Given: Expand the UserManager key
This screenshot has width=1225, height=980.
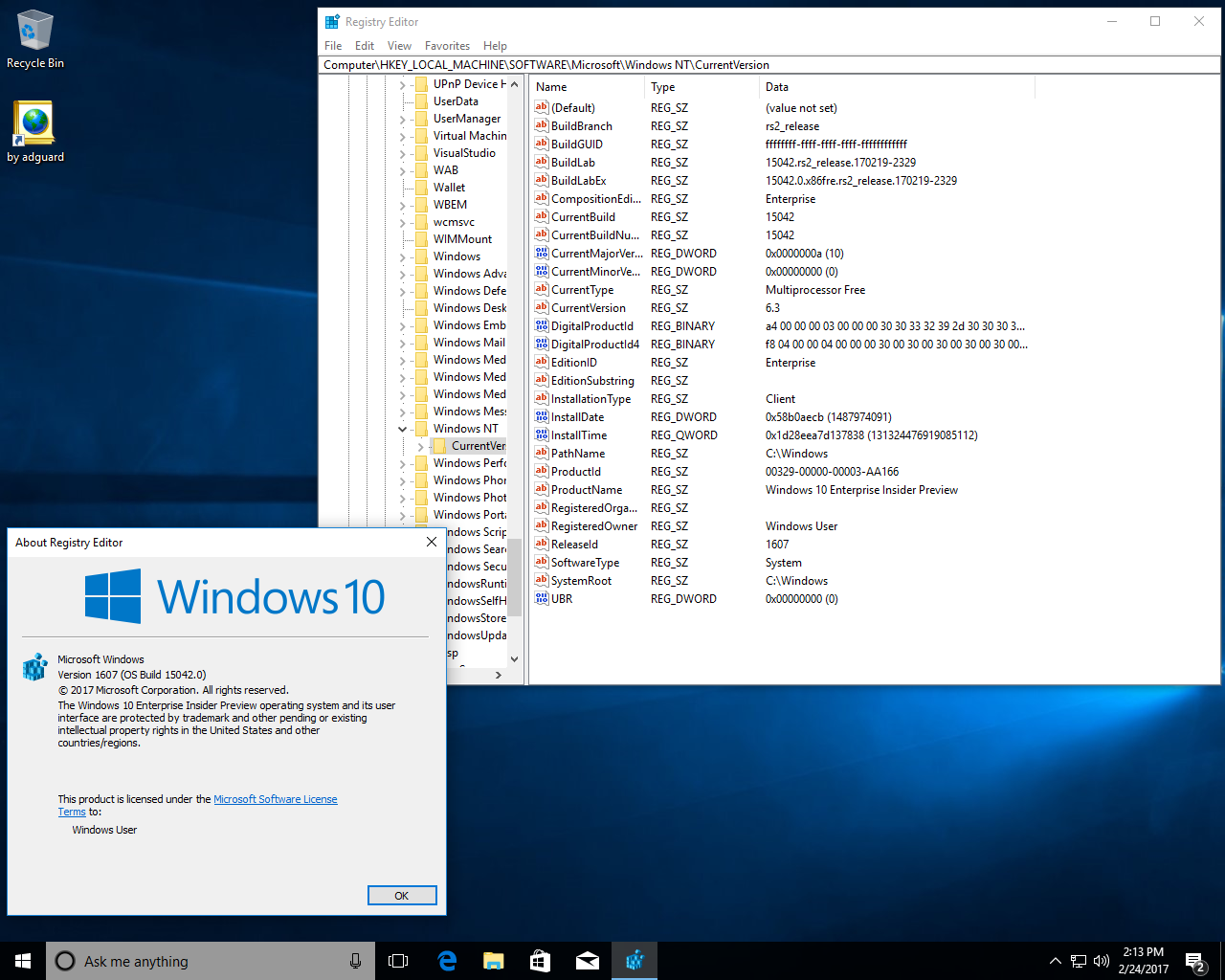Looking at the screenshot, I should tap(402, 119).
